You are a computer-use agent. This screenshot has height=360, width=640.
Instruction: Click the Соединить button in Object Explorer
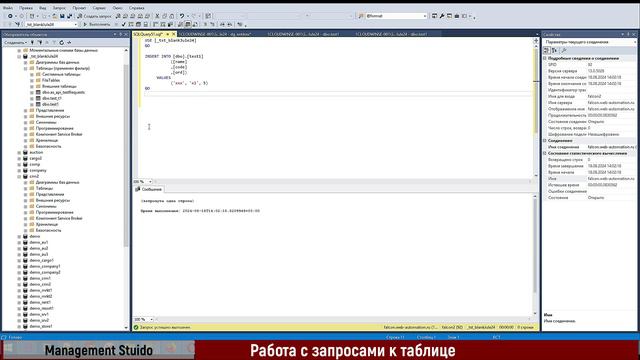[16, 42]
